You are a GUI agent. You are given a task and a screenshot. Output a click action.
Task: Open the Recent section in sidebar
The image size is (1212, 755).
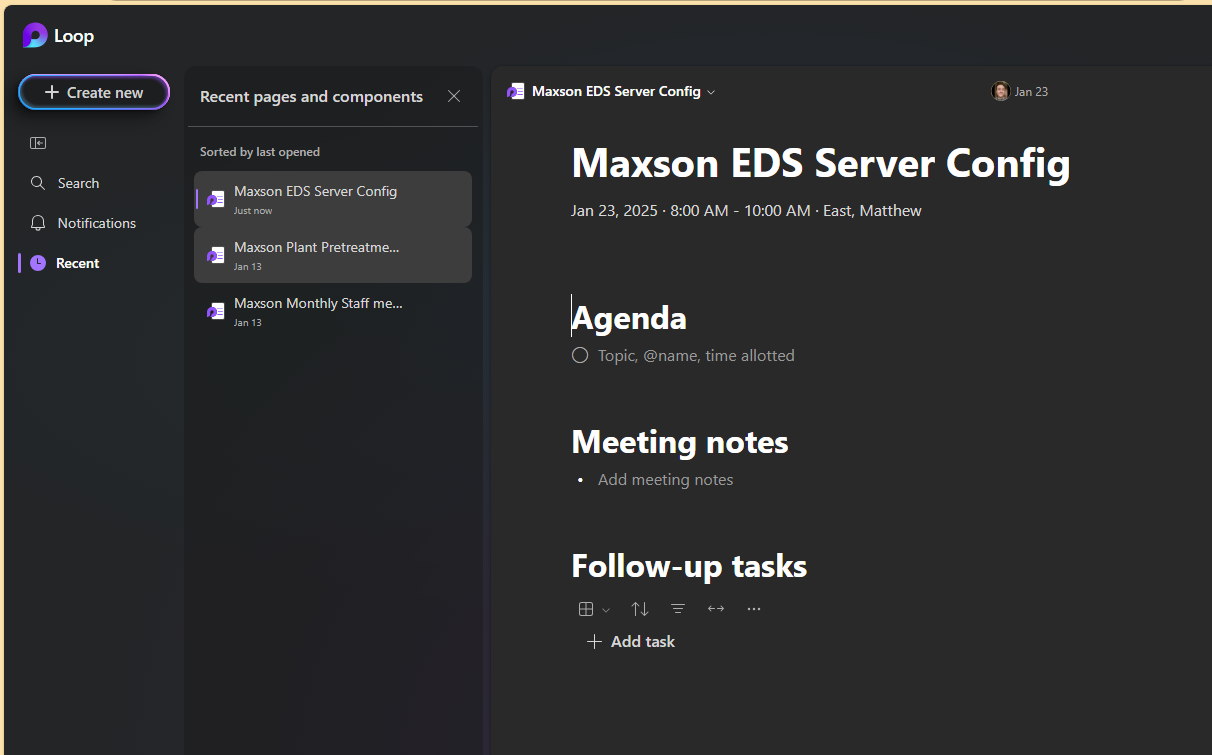77,263
